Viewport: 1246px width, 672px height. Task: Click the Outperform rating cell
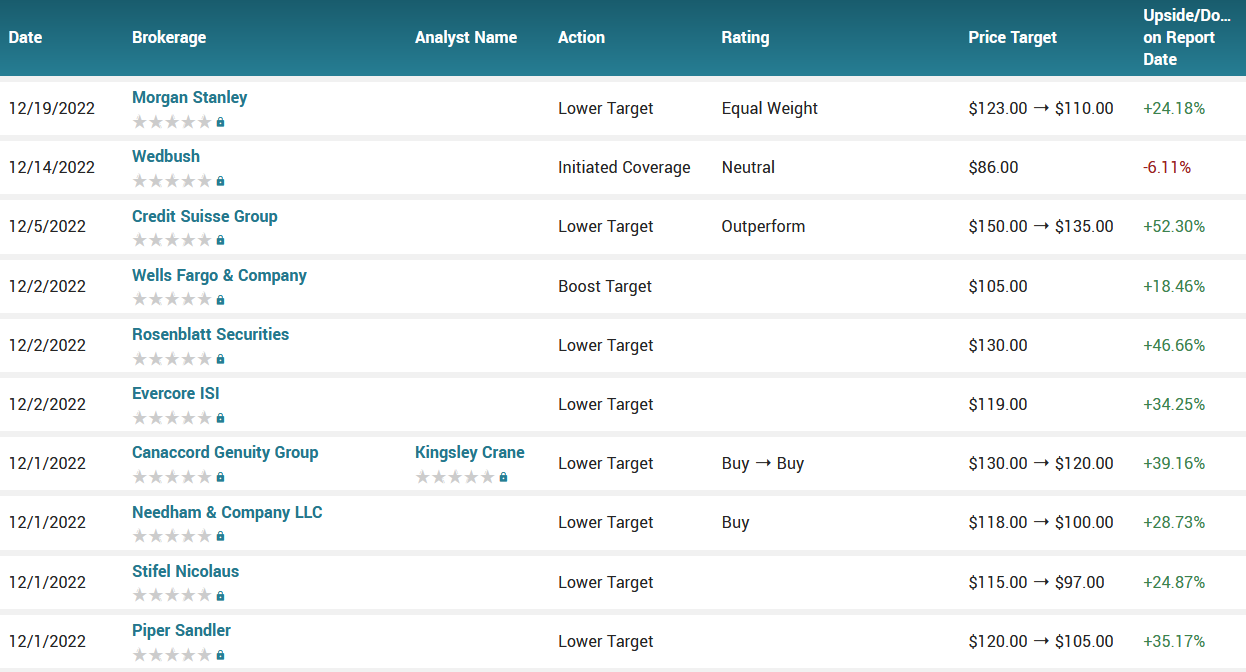[763, 226]
